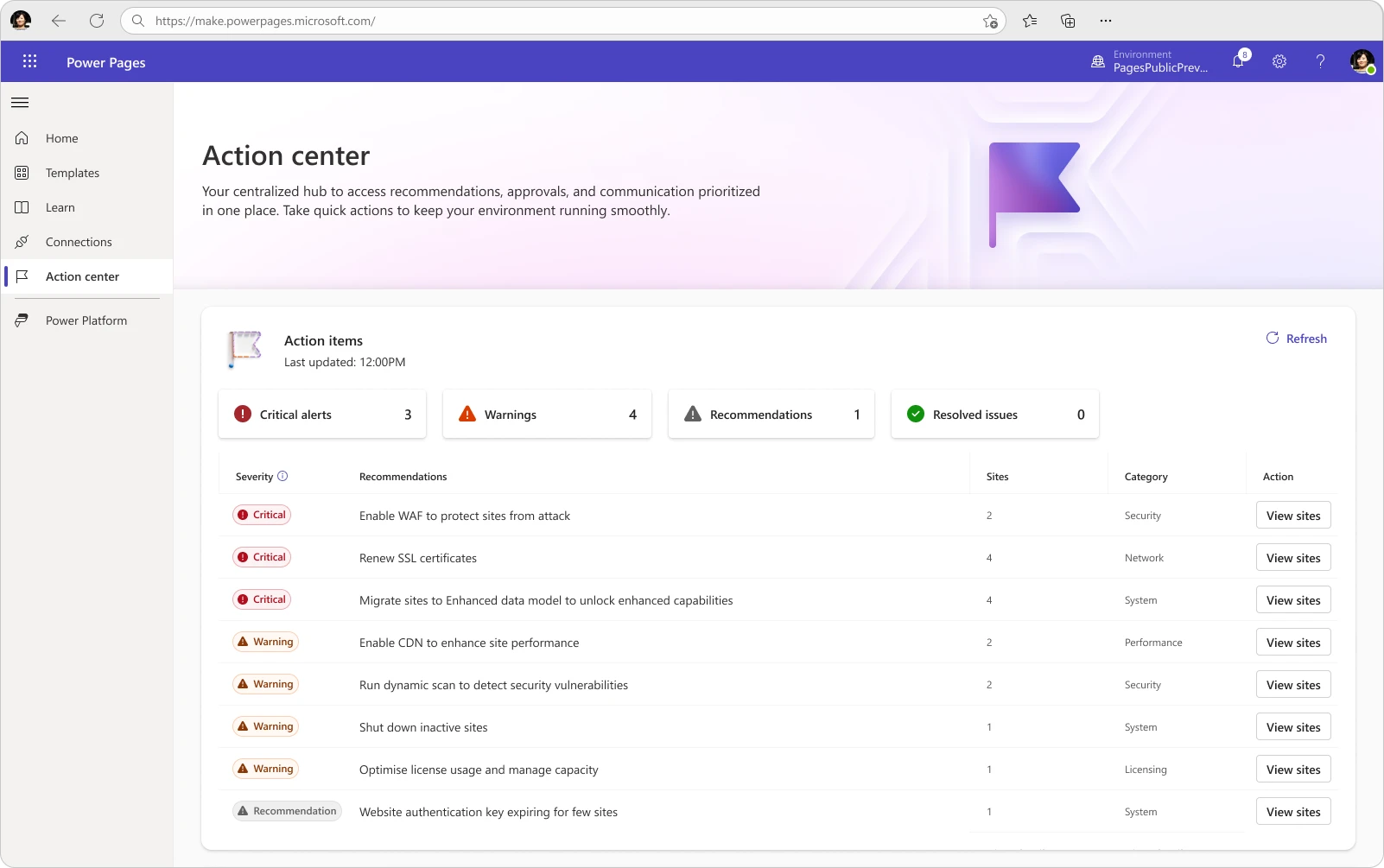
Task: Toggle the Critical alerts filter card
Action: coord(322,414)
